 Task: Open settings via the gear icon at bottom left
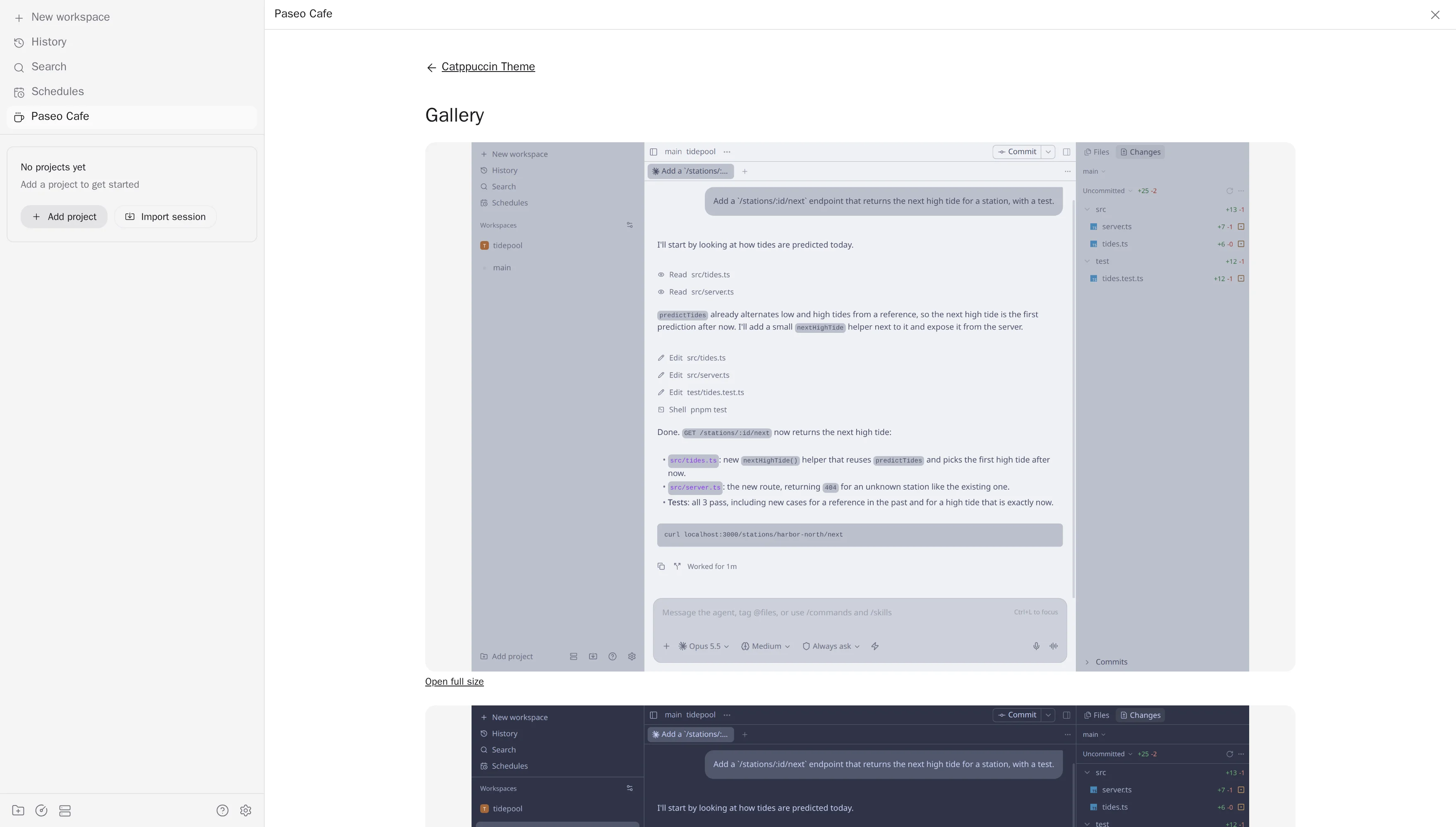245,810
